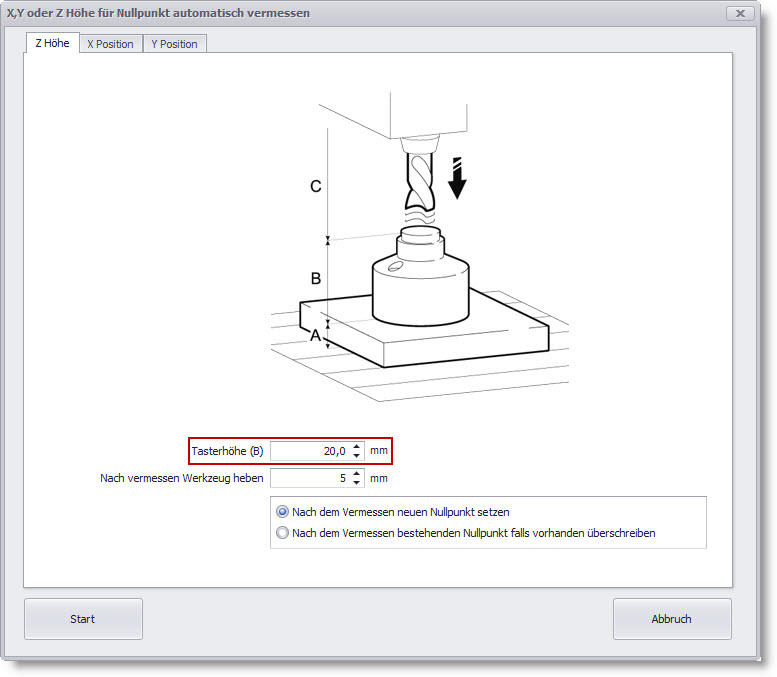This screenshot has width=777, height=677.
Task: Click the Werkzeug heben value field
Action: click(308, 478)
